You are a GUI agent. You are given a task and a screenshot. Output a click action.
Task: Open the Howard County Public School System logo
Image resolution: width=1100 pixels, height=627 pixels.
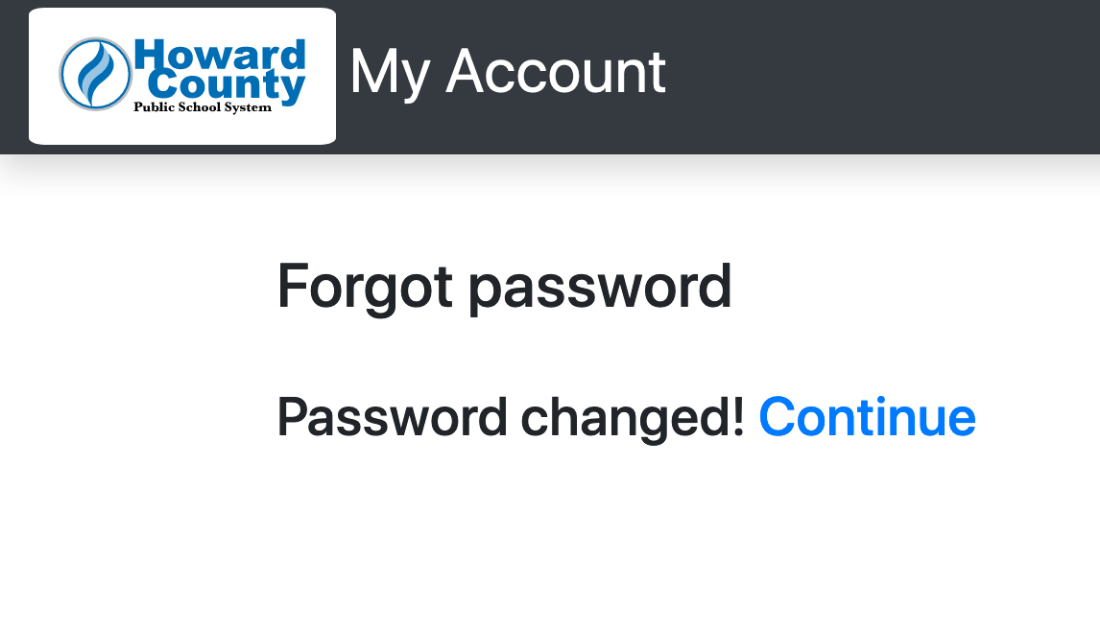[182, 74]
